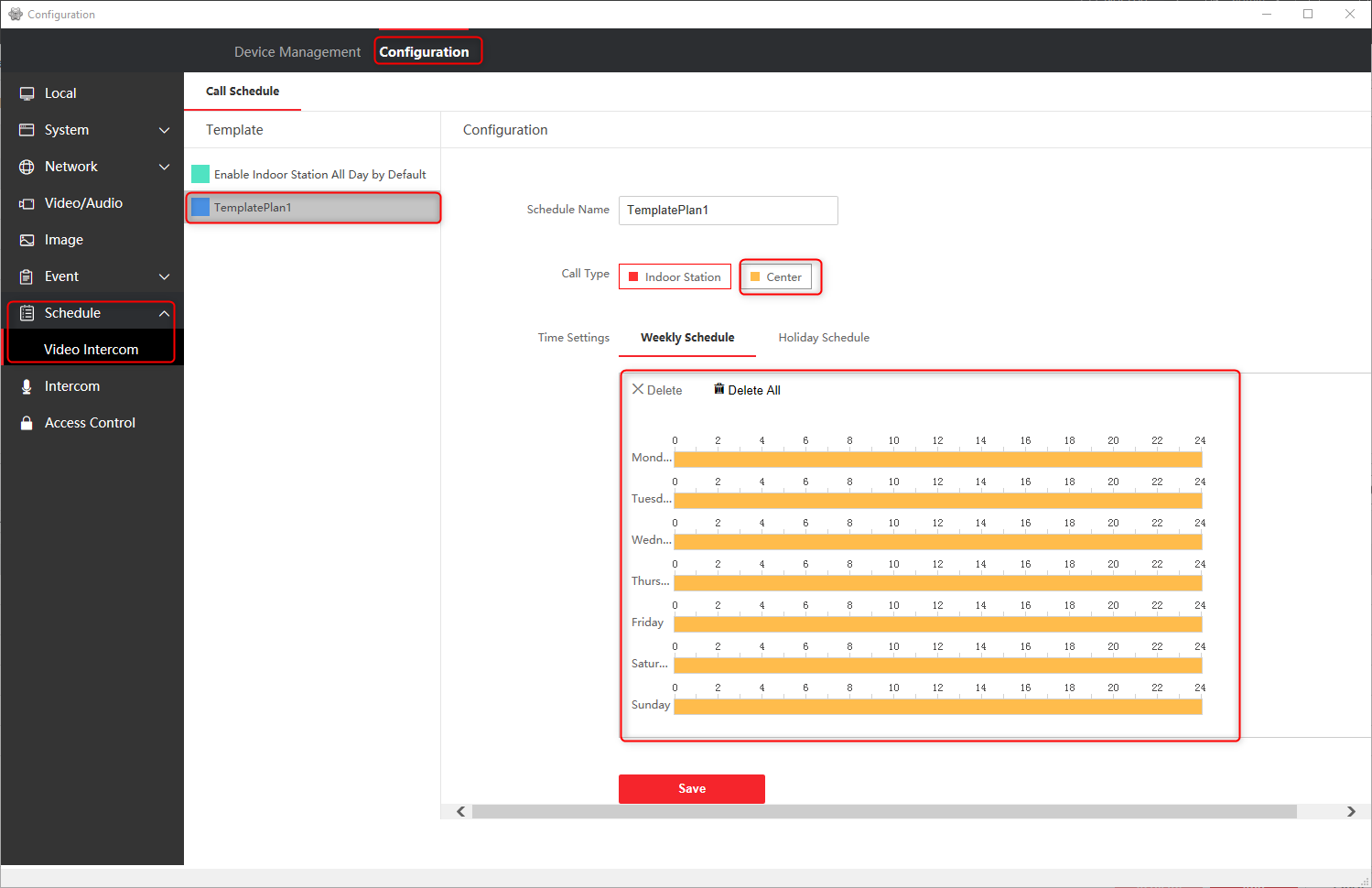Click the Delete button label
The width and height of the screenshot is (1372, 888).
[x=664, y=390]
